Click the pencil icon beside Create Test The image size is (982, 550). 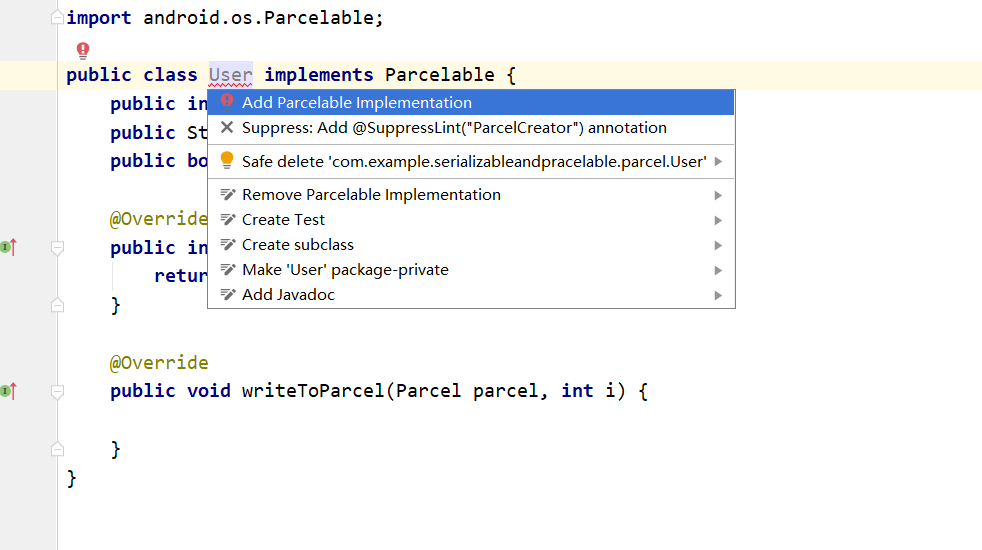227,220
